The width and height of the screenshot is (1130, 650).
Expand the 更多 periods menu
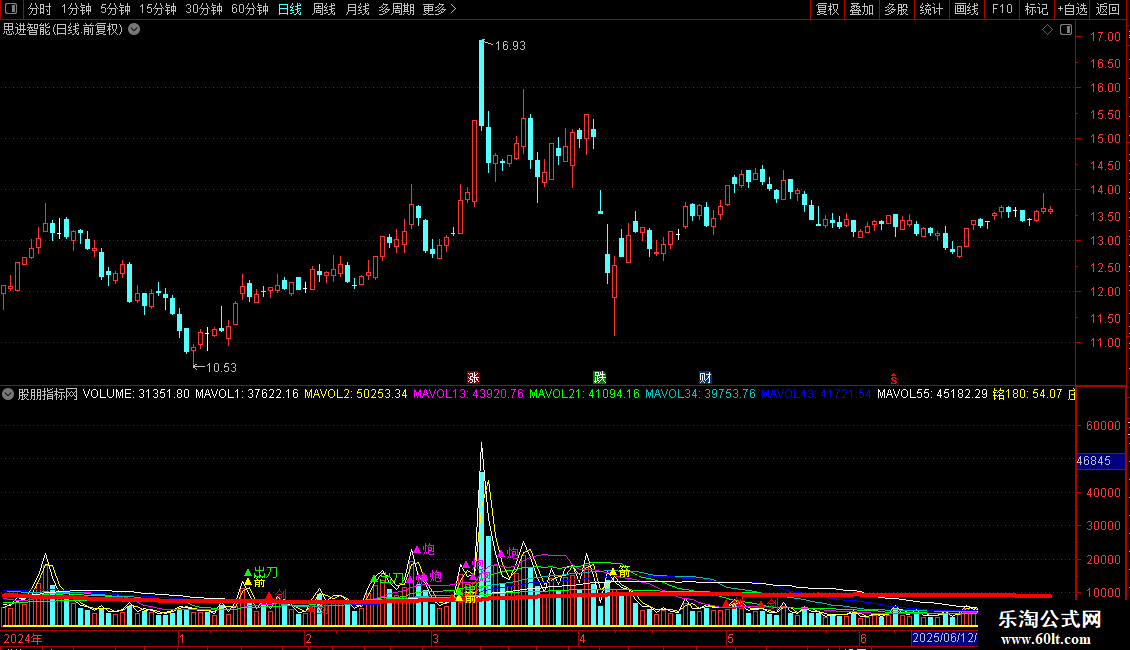click(x=439, y=9)
